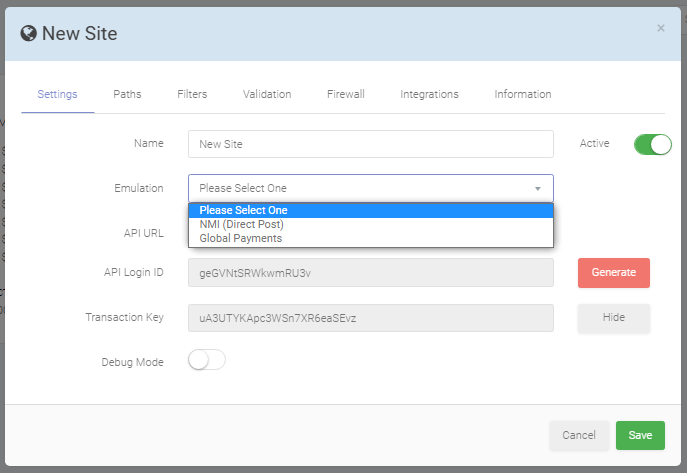Focus the Name input field

(x=371, y=144)
